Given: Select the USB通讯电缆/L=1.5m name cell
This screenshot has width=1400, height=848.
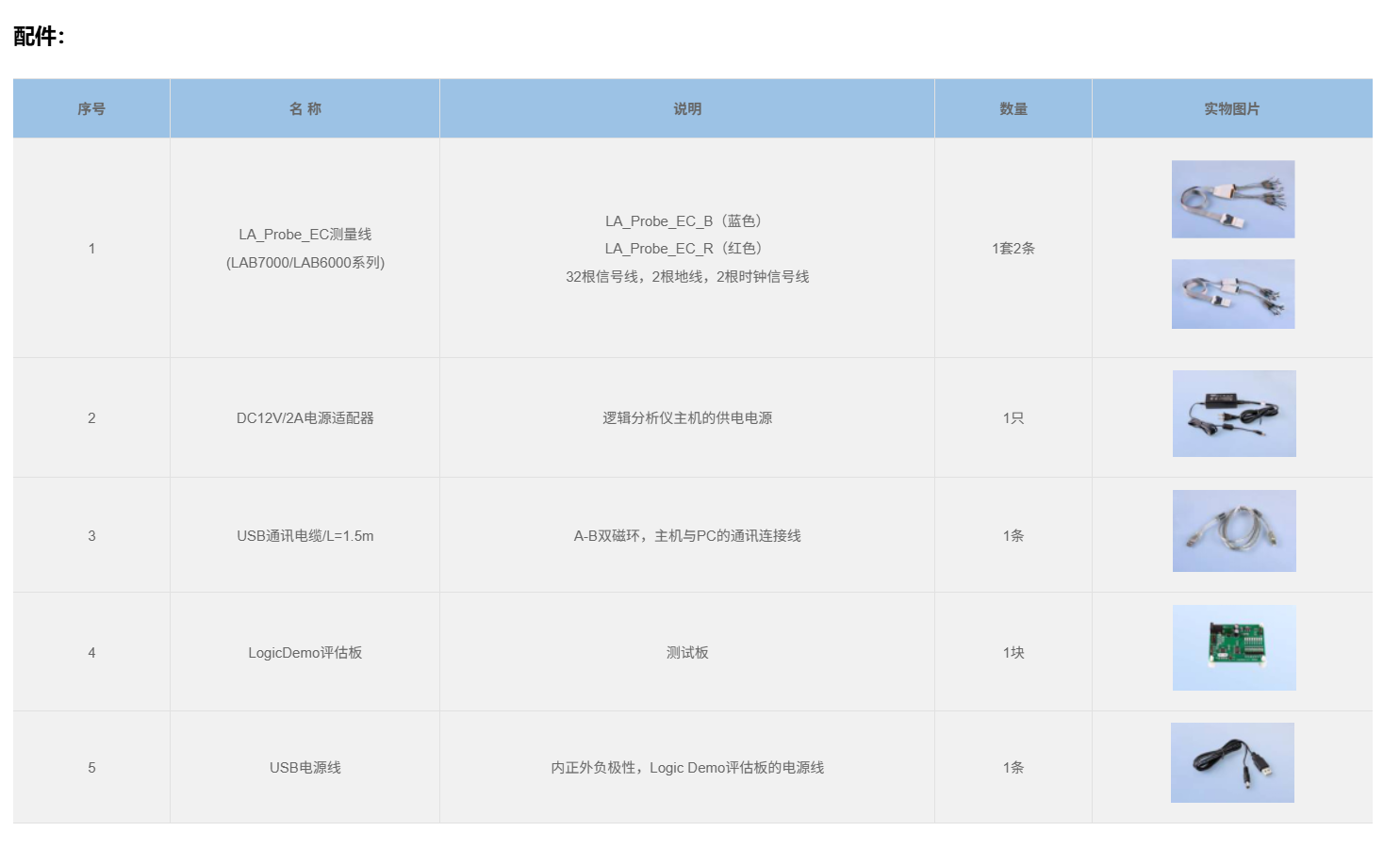Looking at the screenshot, I should [305, 535].
